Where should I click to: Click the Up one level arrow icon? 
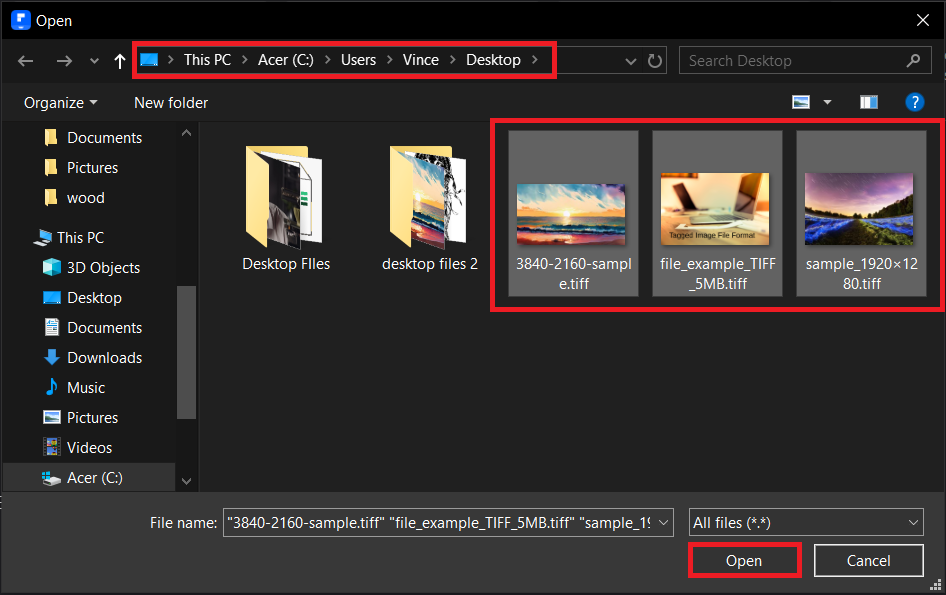click(119, 60)
